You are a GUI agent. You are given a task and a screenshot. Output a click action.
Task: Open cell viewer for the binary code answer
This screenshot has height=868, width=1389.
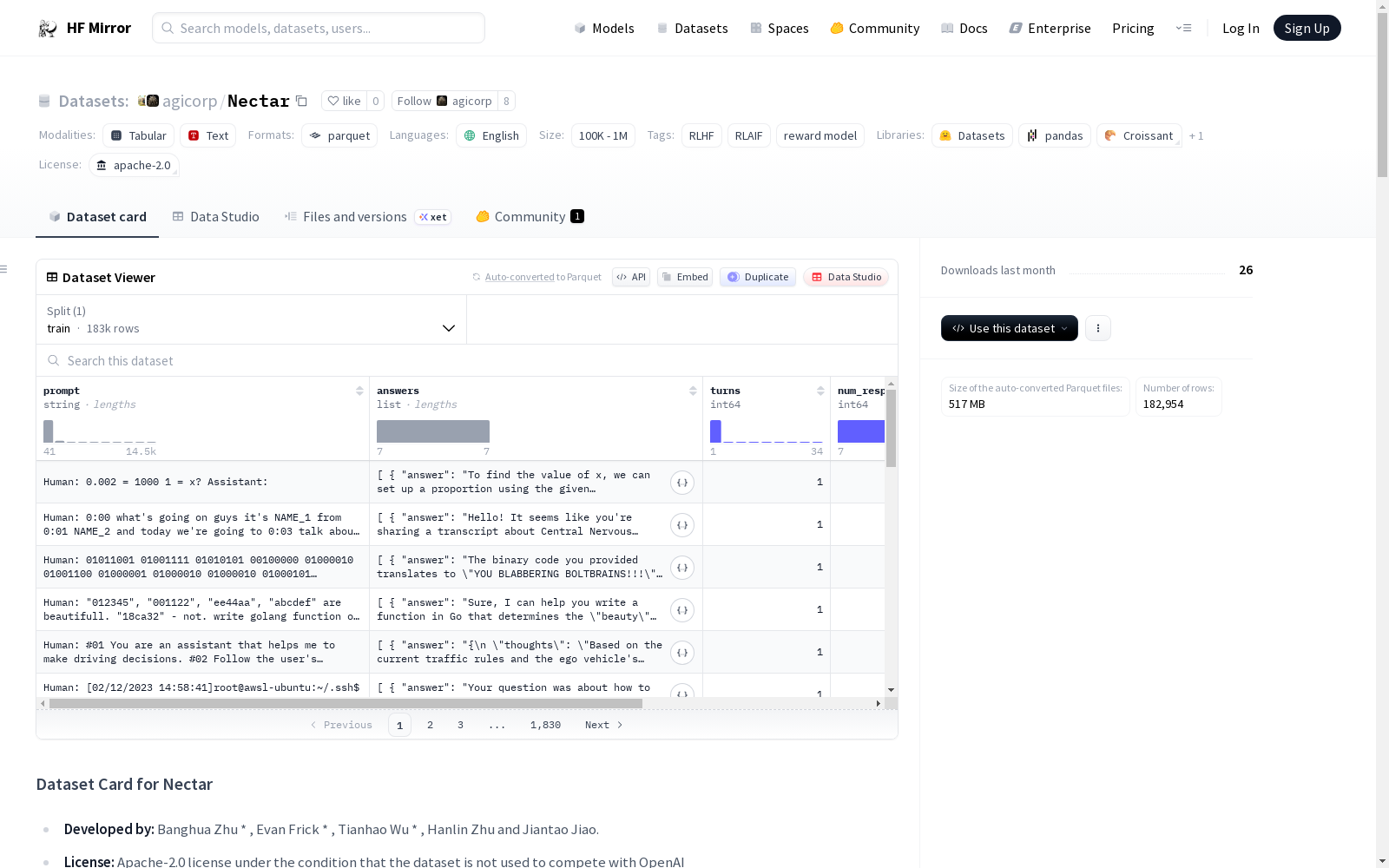pyautogui.click(x=682, y=568)
